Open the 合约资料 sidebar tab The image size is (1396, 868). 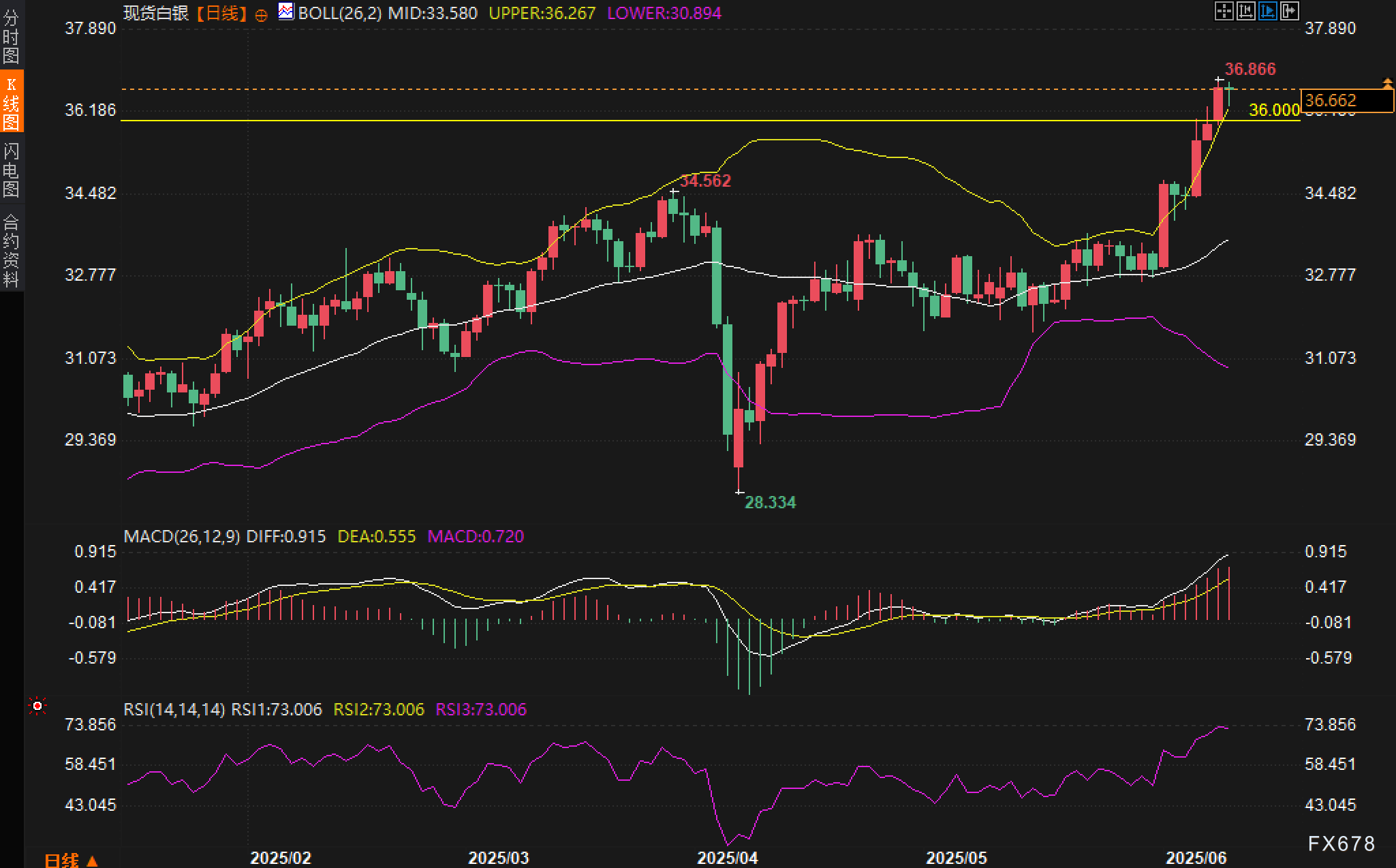pos(11,250)
